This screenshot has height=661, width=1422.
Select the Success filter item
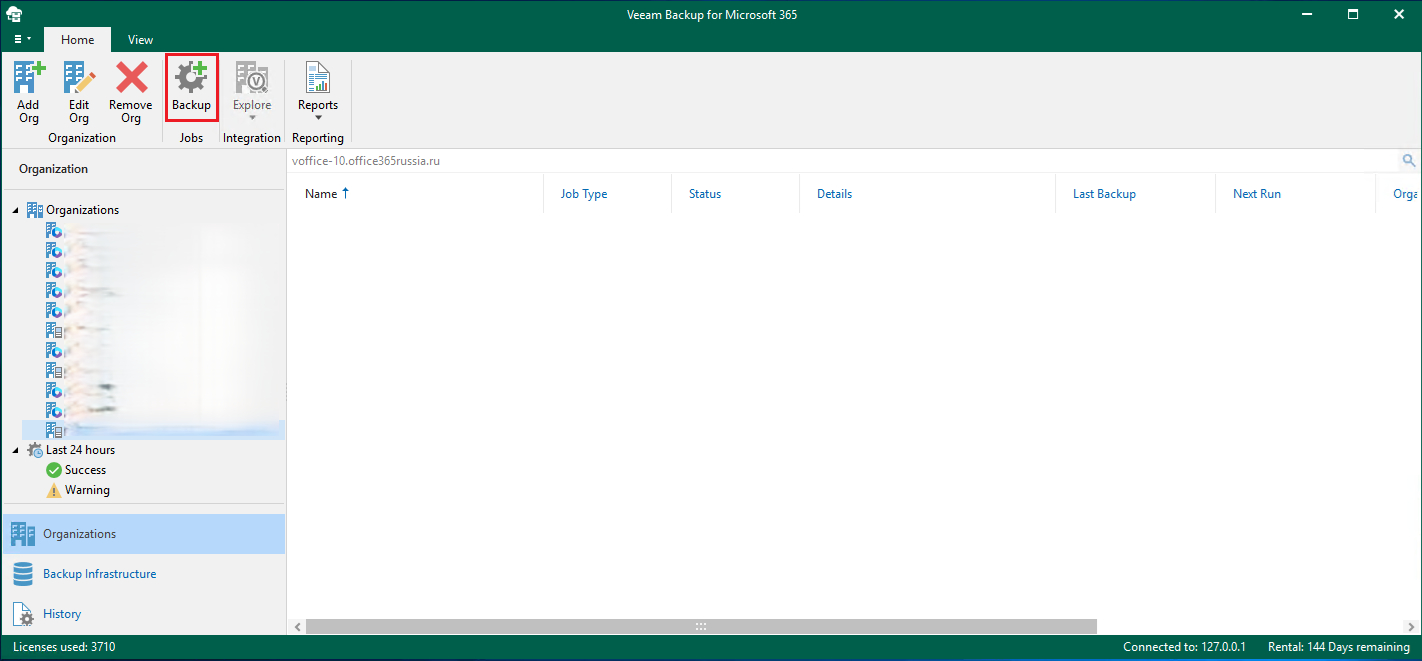click(x=85, y=470)
